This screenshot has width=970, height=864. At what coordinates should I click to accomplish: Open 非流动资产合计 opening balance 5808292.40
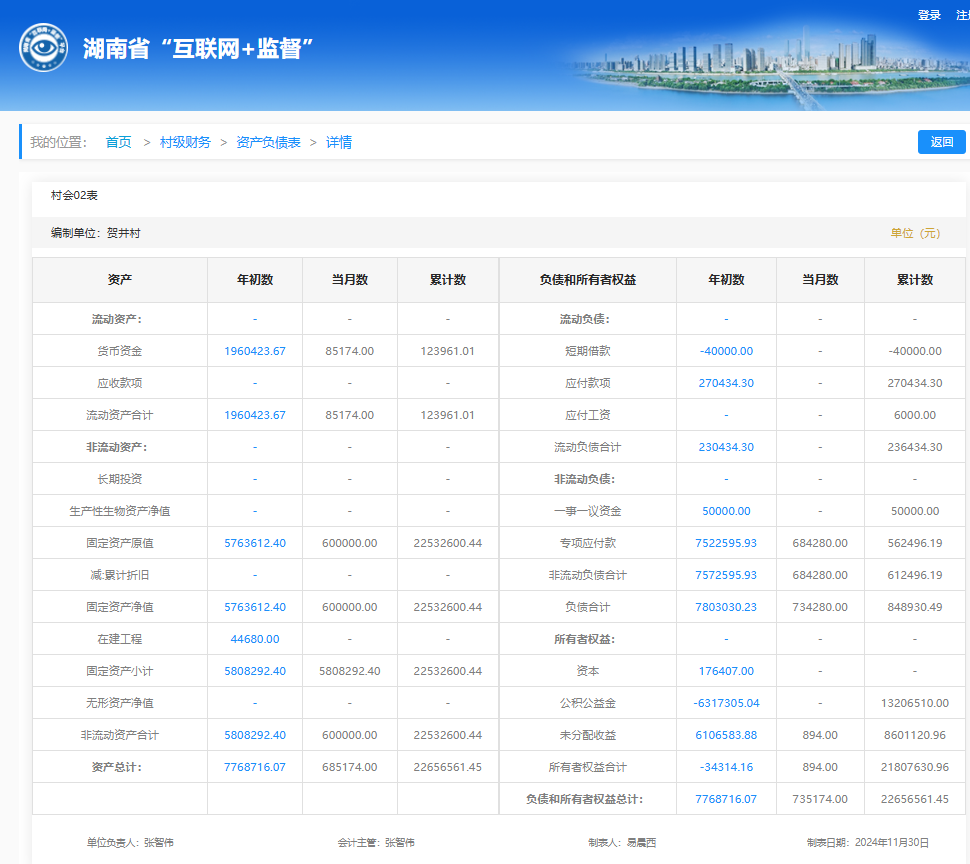tap(255, 735)
